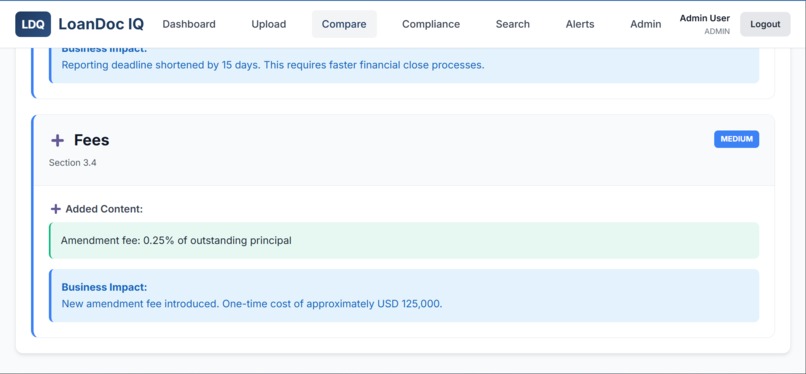Screen dimensions: 806x374
Task: Click the LDQ logo icon
Action: [x=33, y=24]
